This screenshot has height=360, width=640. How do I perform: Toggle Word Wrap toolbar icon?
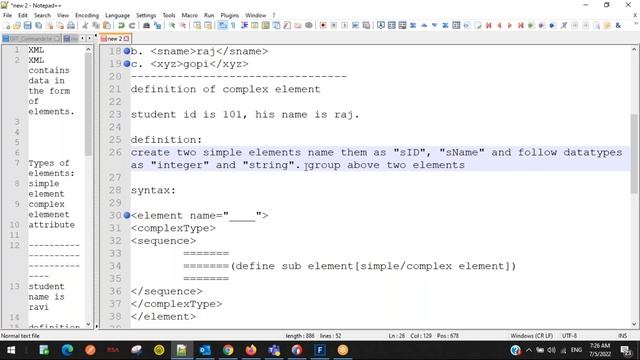222,25
